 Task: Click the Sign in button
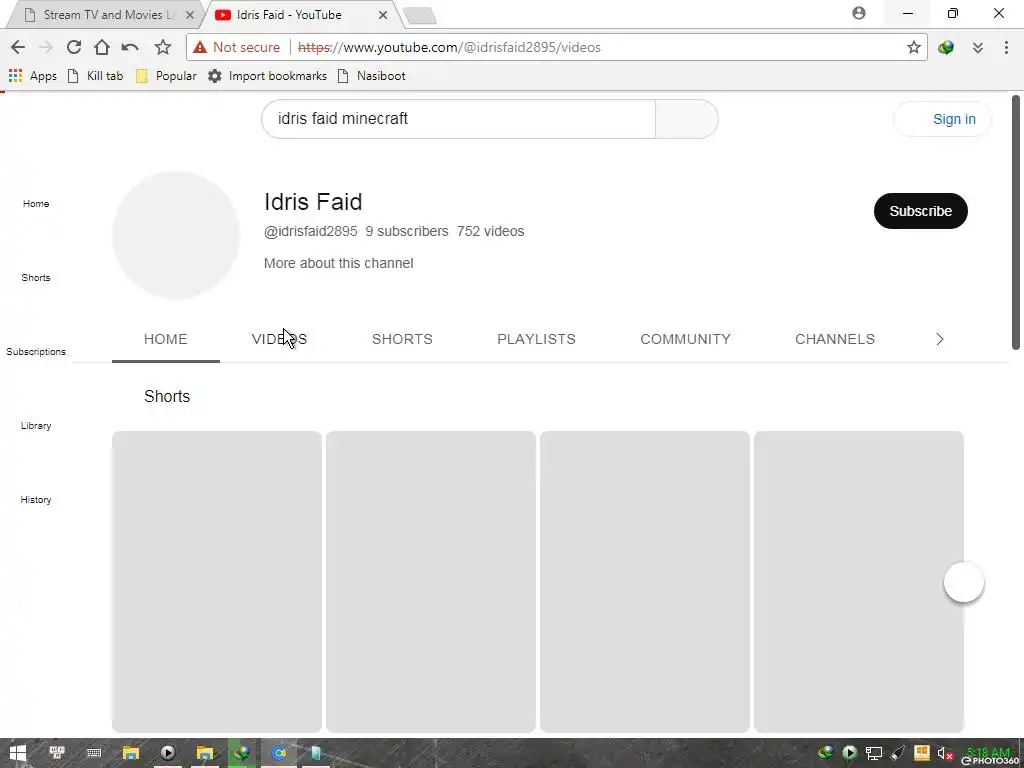click(x=942, y=119)
